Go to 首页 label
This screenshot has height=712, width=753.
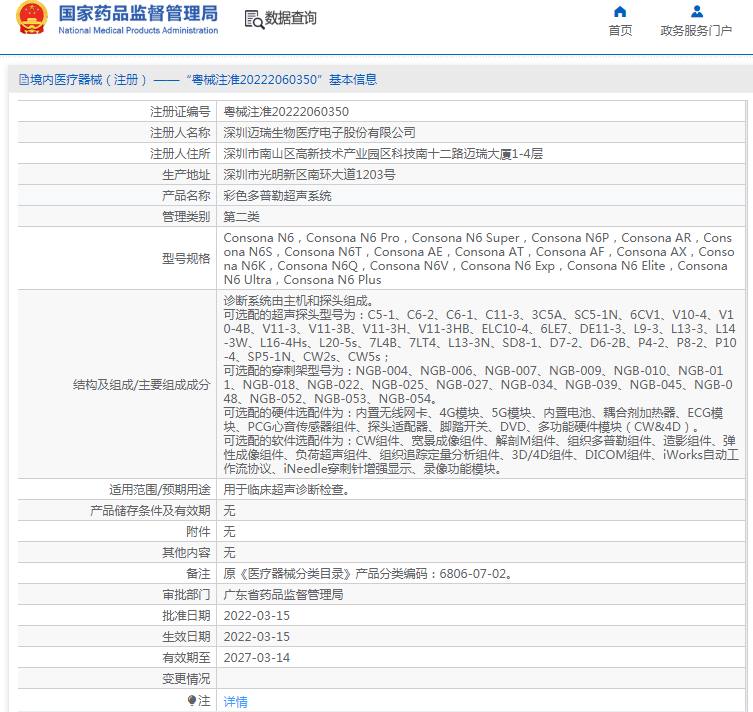[620, 31]
